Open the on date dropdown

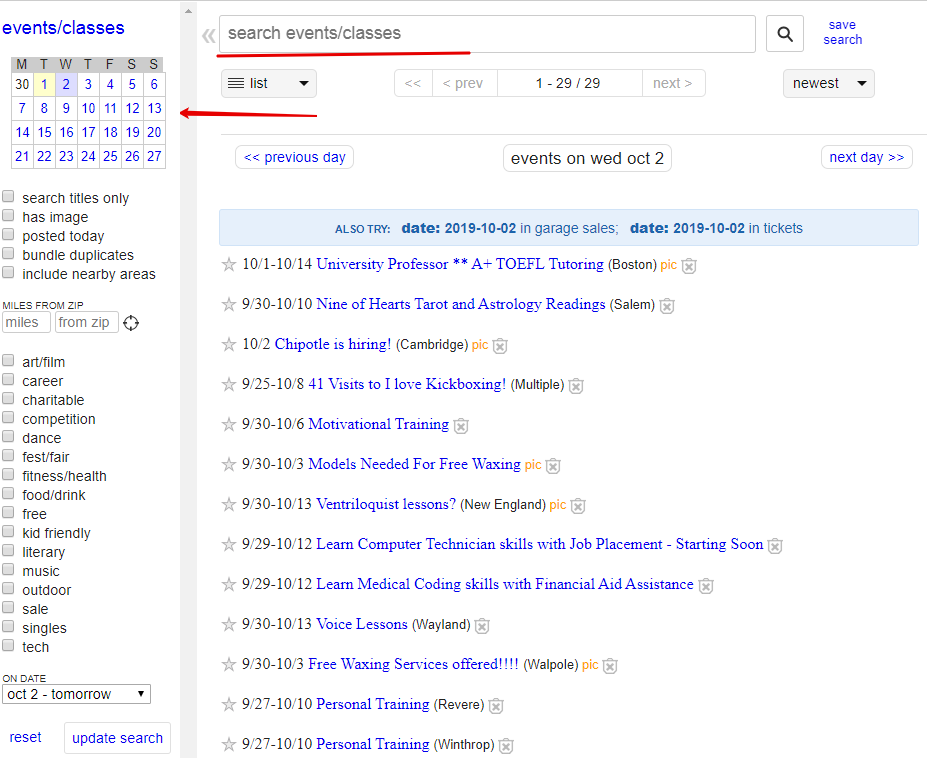pos(76,694)
